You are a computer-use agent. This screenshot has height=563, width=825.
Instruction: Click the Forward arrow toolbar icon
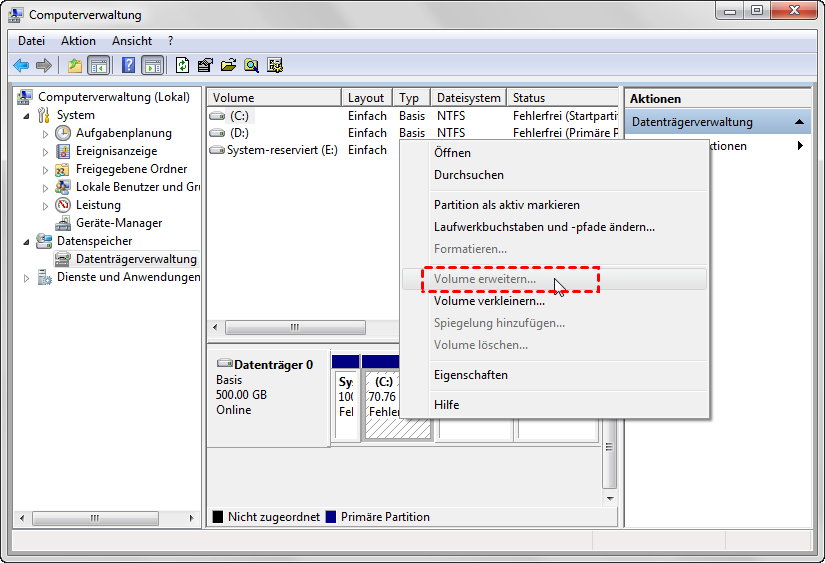(x=44, y=66)
